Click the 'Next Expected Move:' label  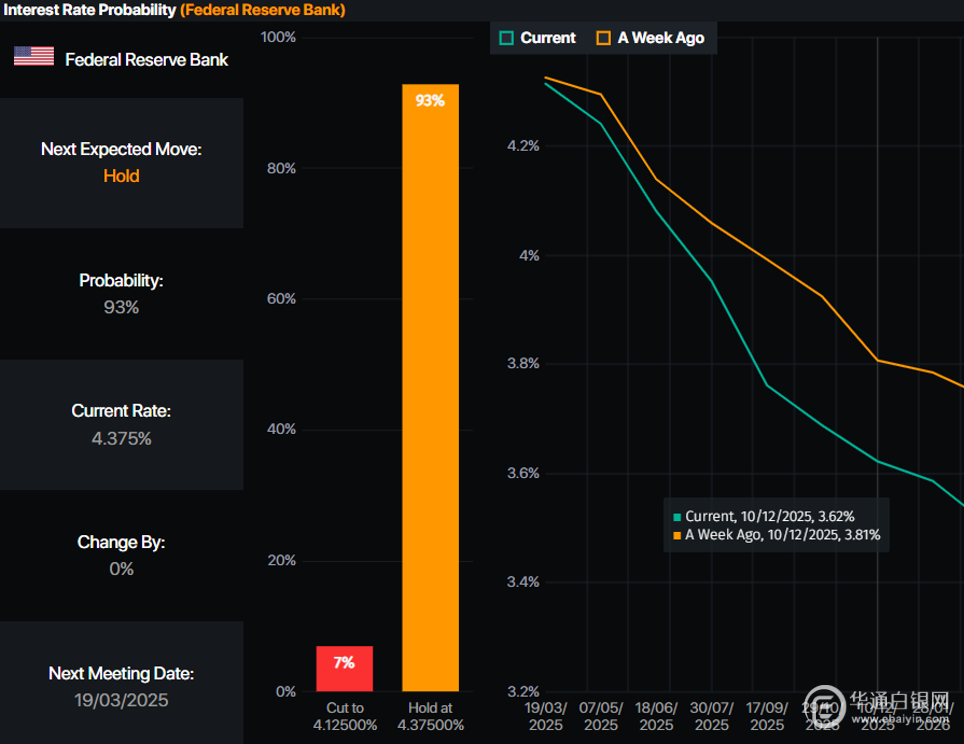pyautogui.click(x=121, y=149)
